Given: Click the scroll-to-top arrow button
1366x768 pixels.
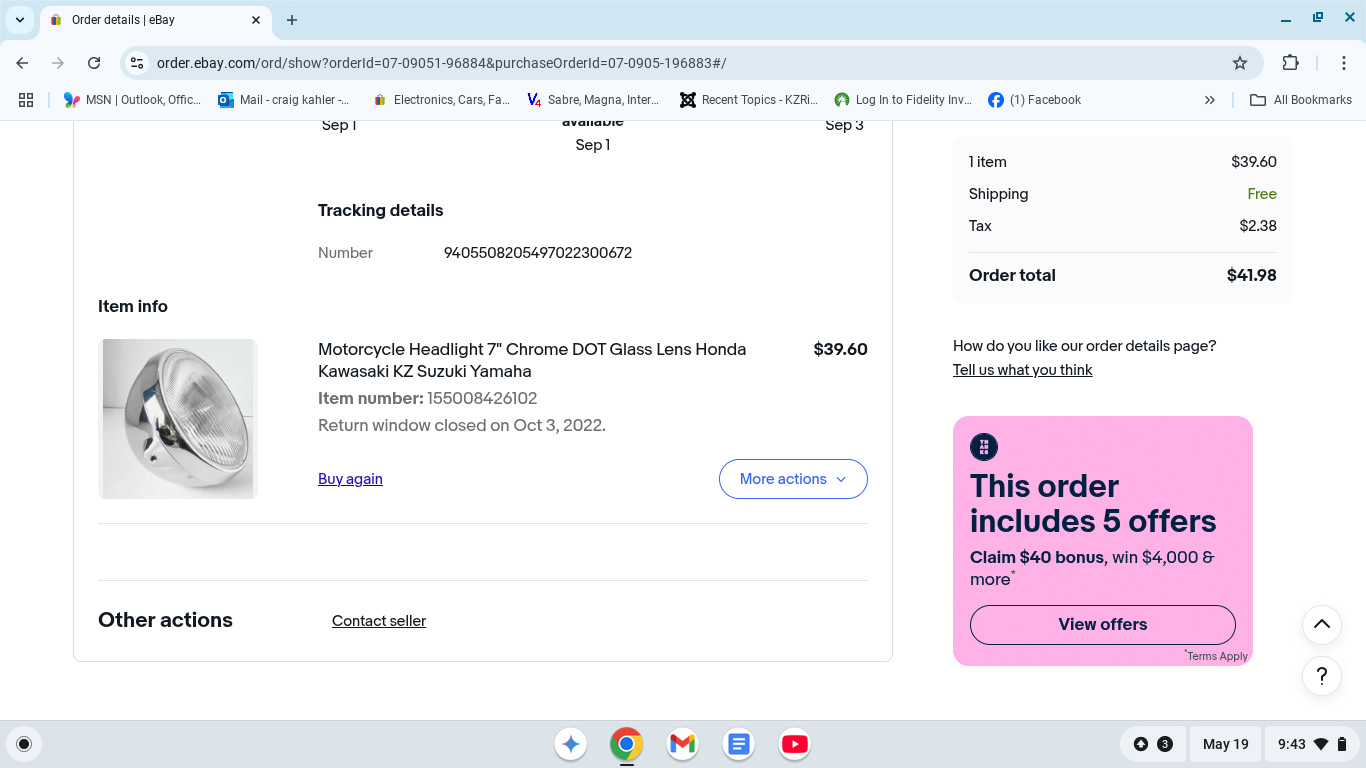Looking at the screenshot, I should pyautogui.click(x=1321, y=624).
